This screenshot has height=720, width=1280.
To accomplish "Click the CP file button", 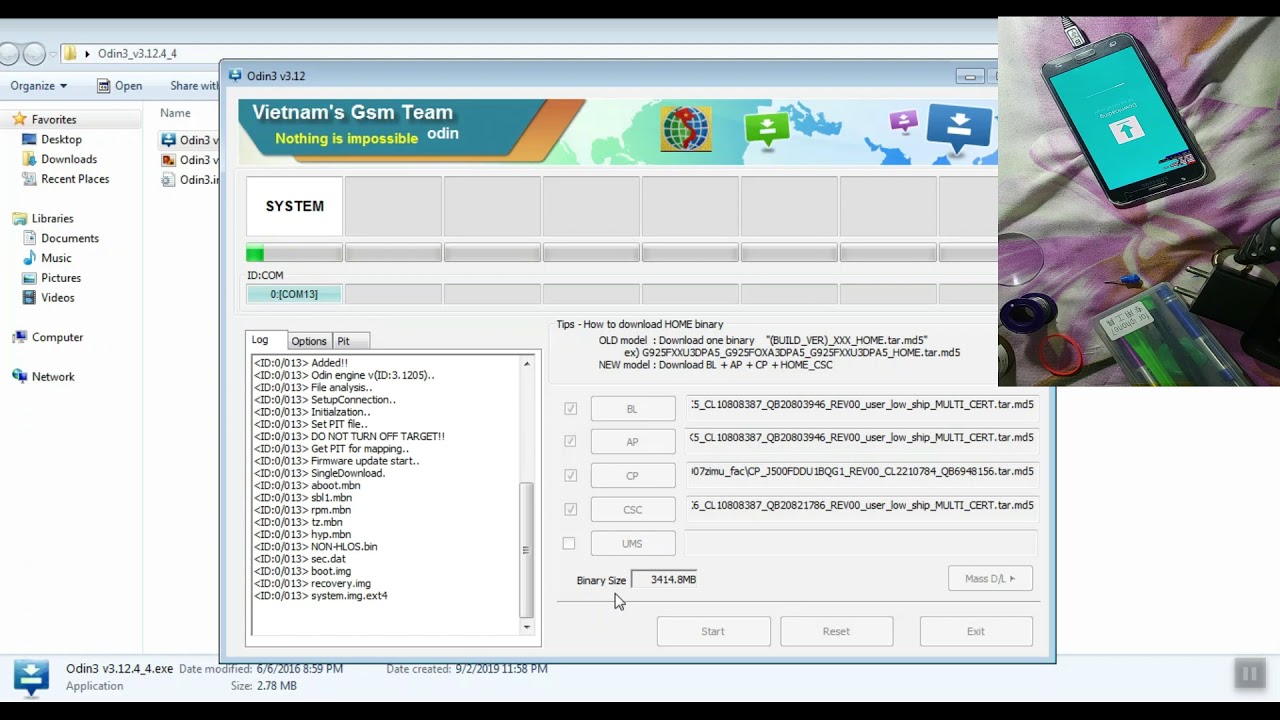I will coord(632,475).
